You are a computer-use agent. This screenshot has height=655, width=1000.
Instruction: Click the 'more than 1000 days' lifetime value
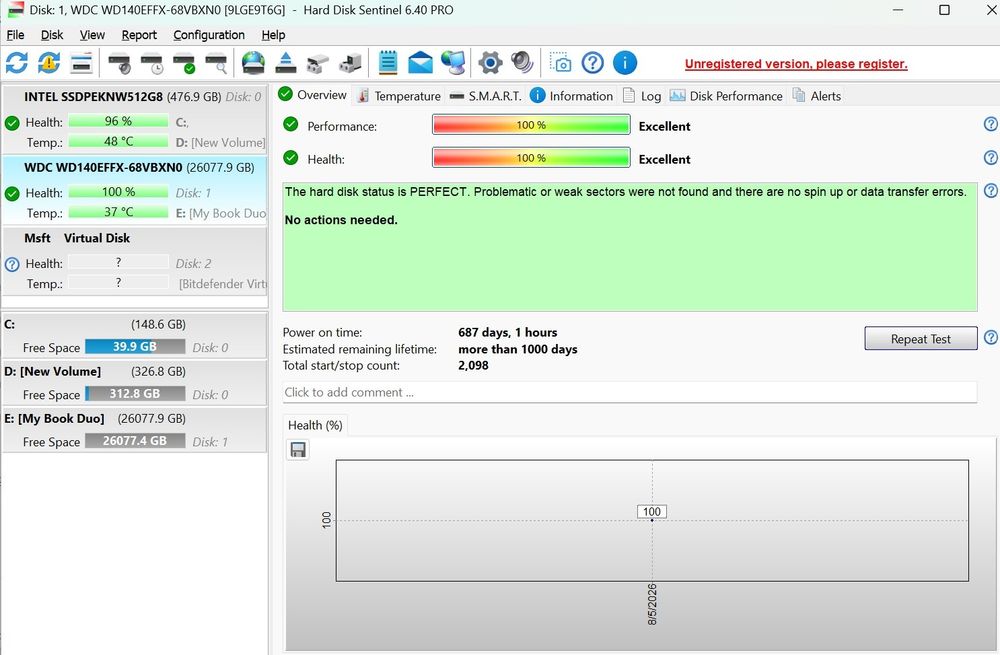(x=518, y=349)
